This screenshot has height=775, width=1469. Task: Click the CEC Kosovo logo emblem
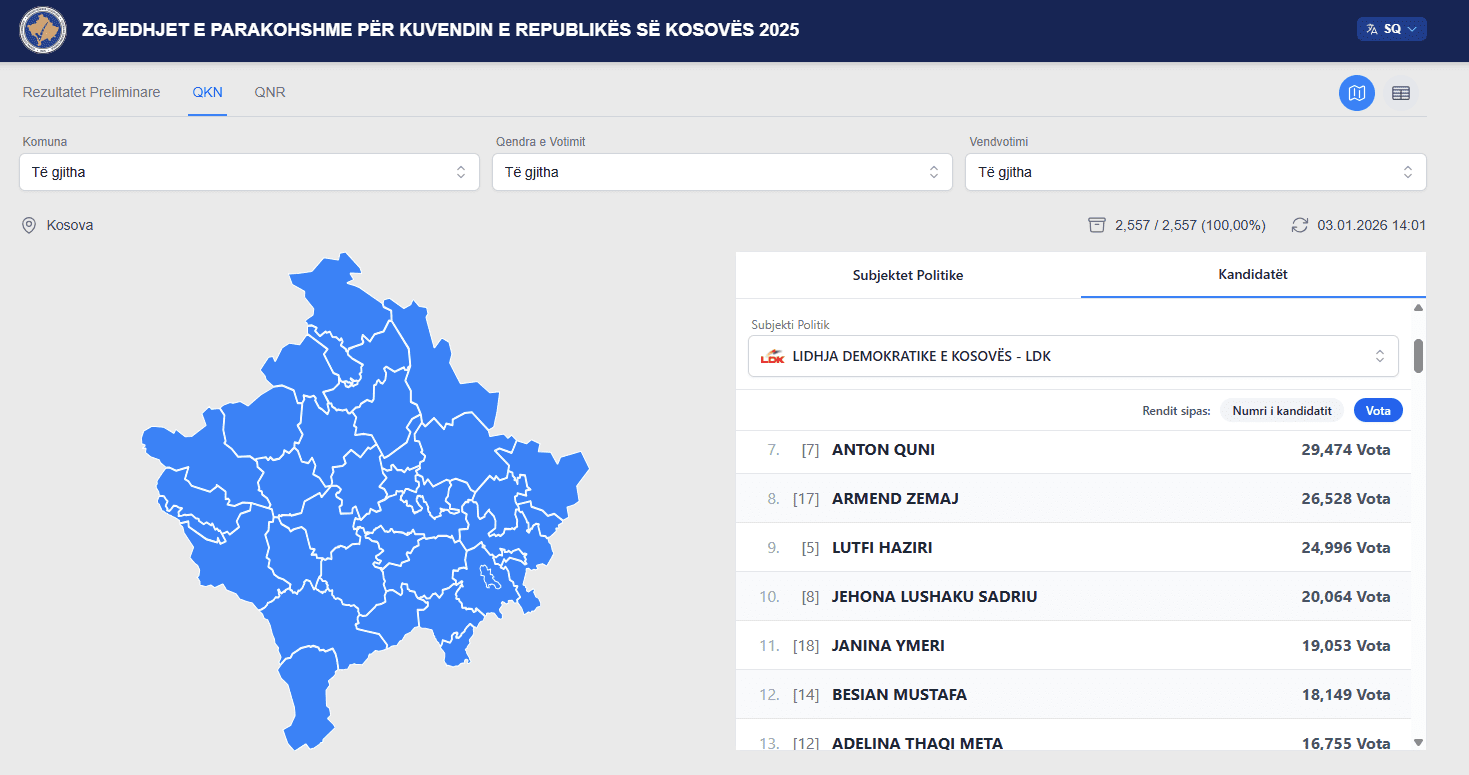tap(43, 31)
